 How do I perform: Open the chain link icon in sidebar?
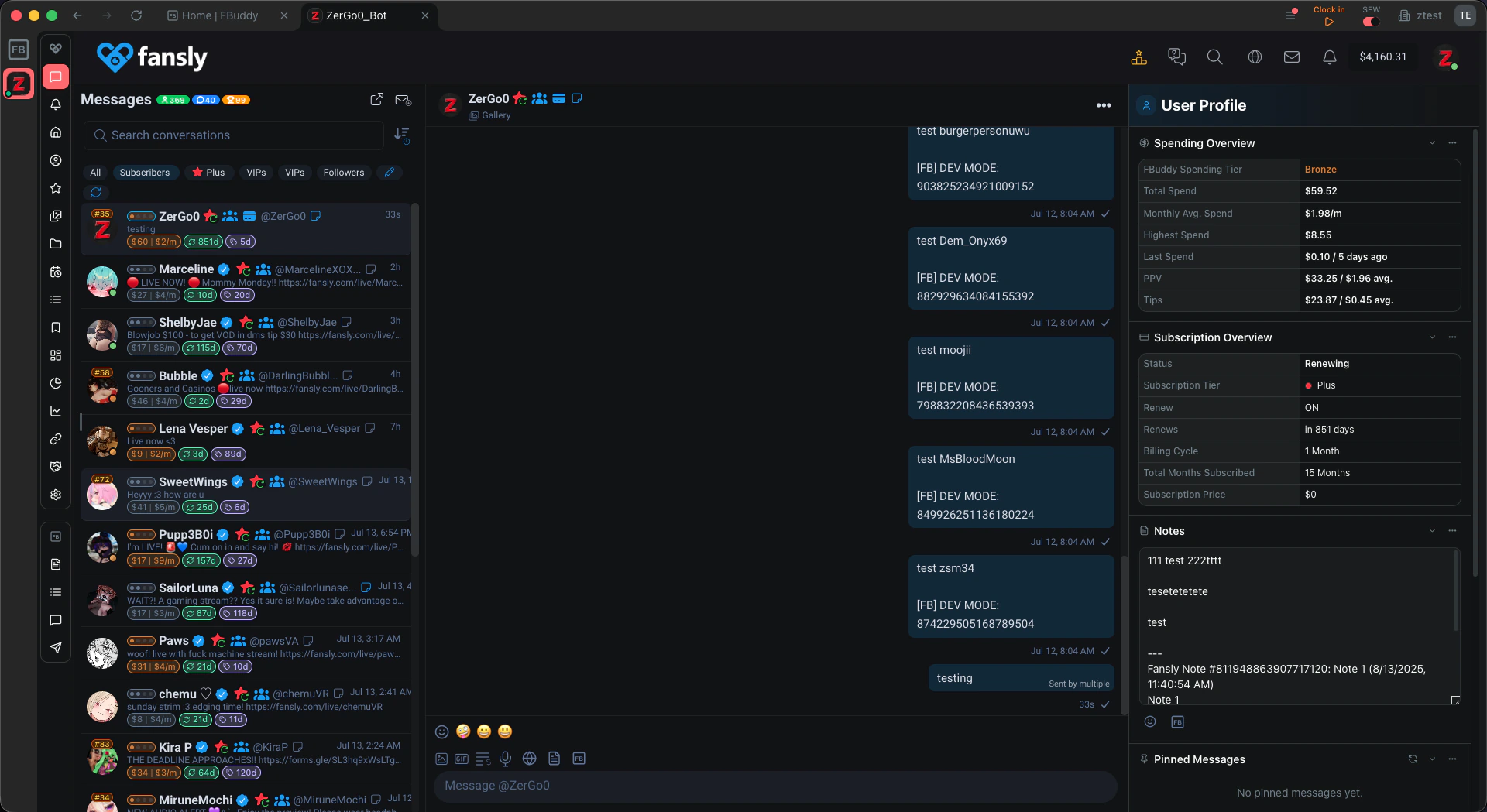pos(56,439)
